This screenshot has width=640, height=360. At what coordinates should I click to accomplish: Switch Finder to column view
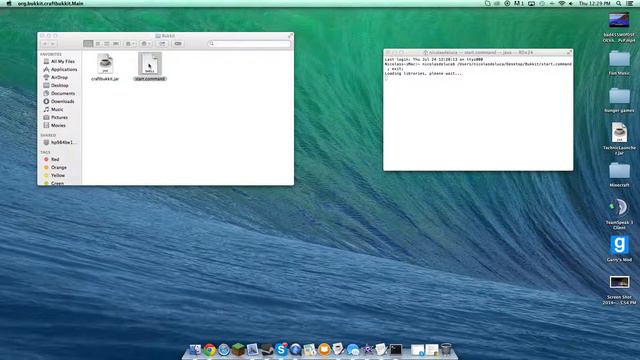(107, 44)
